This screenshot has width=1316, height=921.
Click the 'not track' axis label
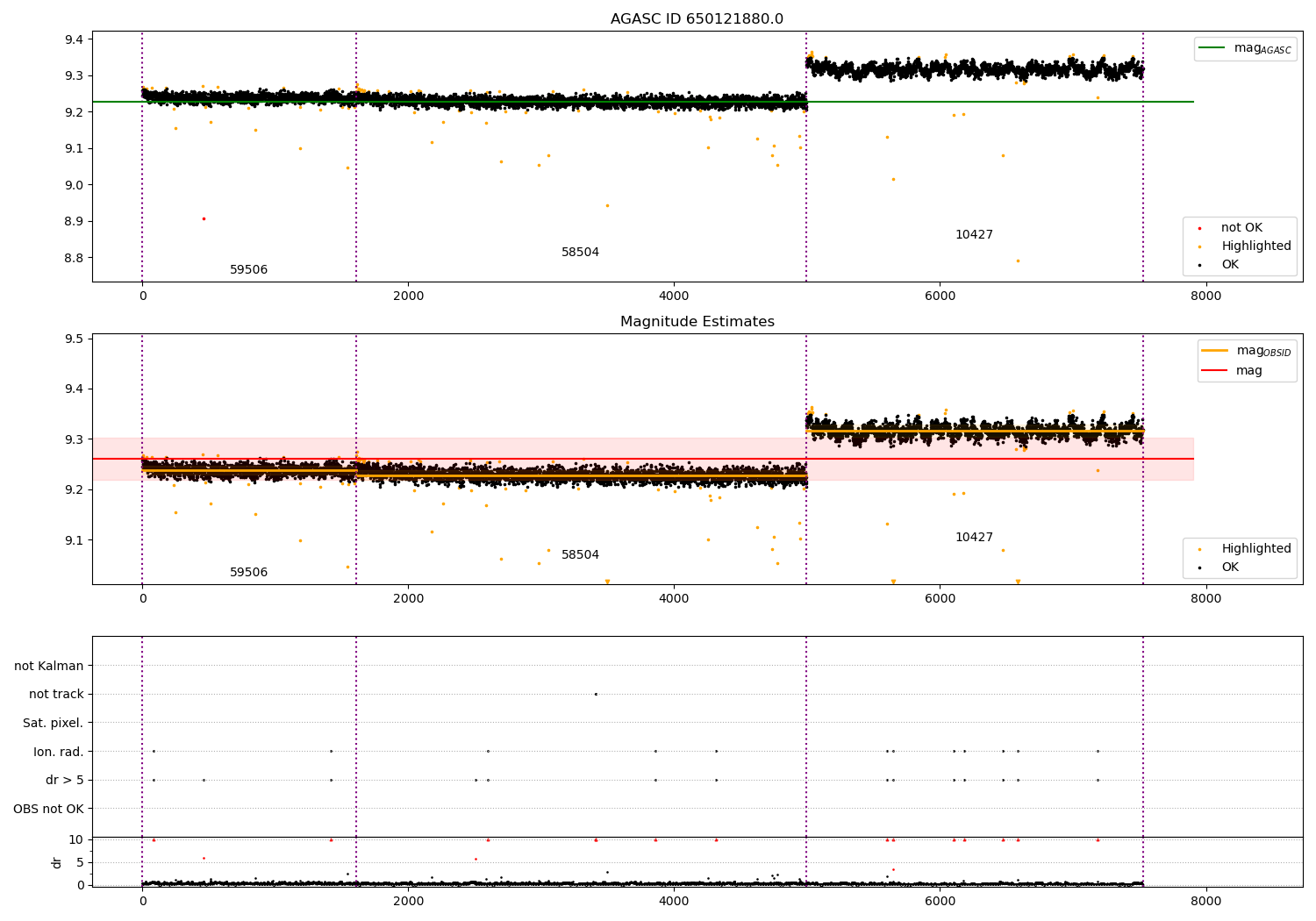click(x=56, y=695)
